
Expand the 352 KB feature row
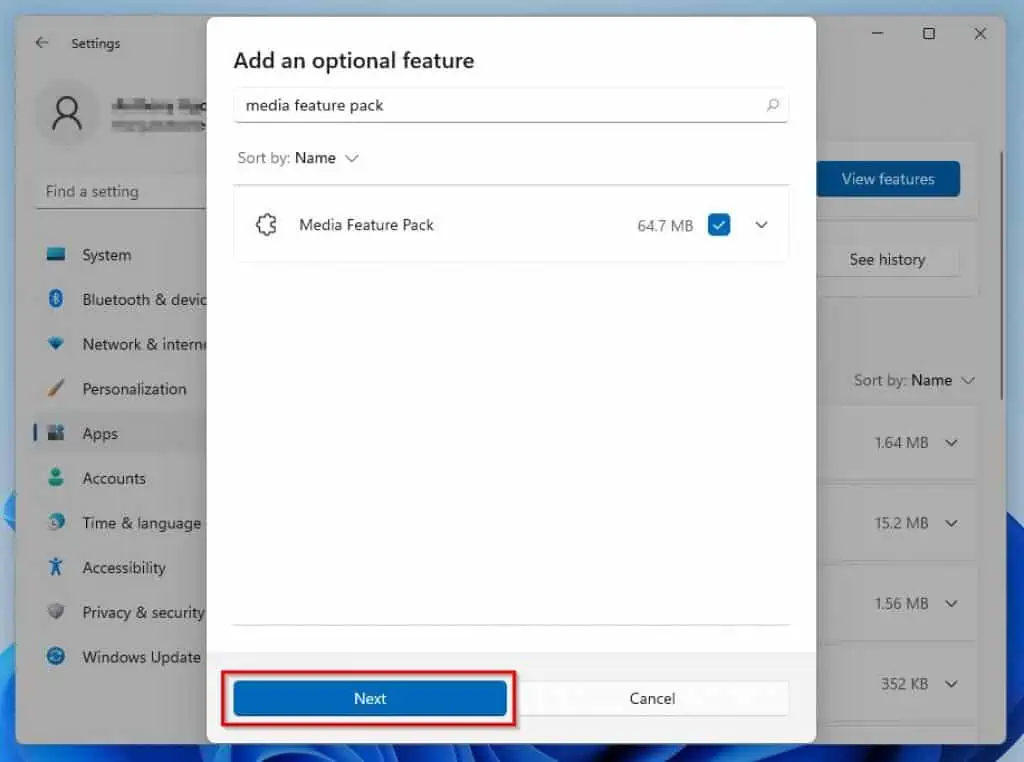pyautogui.click(x=952, y=684)
